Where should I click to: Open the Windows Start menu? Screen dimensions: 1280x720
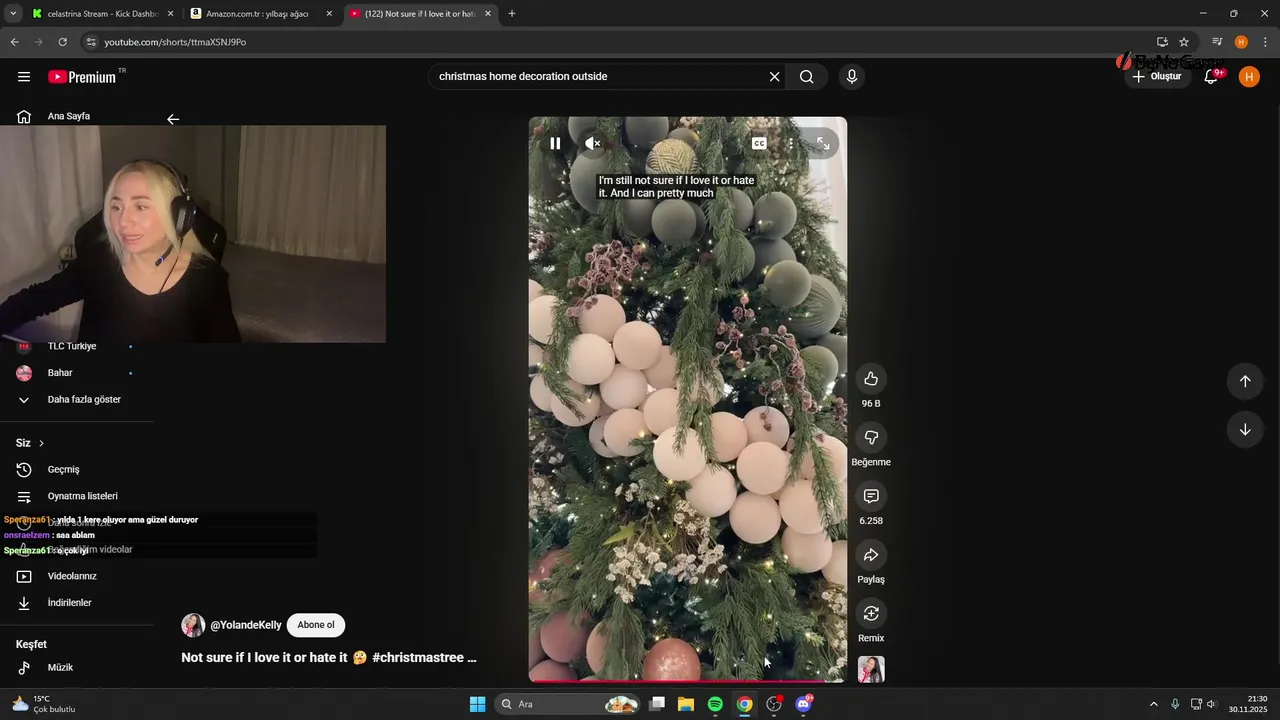[477, 704]
